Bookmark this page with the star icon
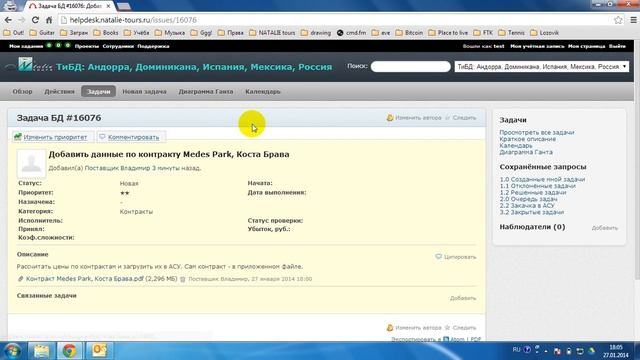The width and height of the screenshot is (640, 360). tap(618, 20)
